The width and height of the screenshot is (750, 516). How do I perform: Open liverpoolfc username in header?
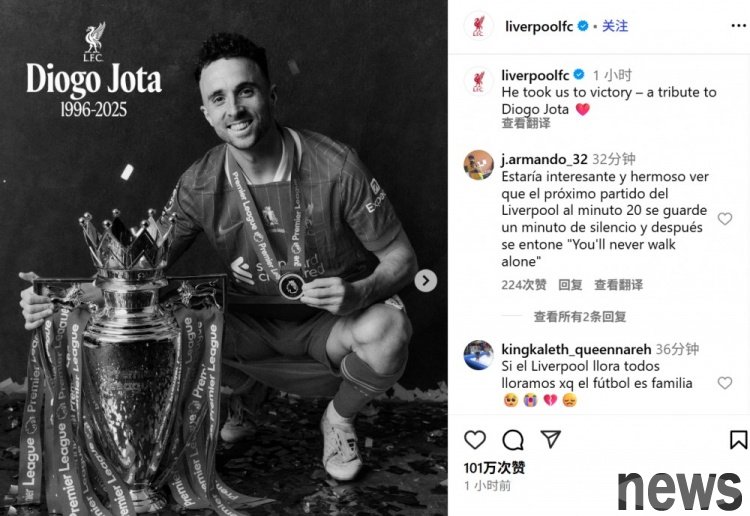539,26
